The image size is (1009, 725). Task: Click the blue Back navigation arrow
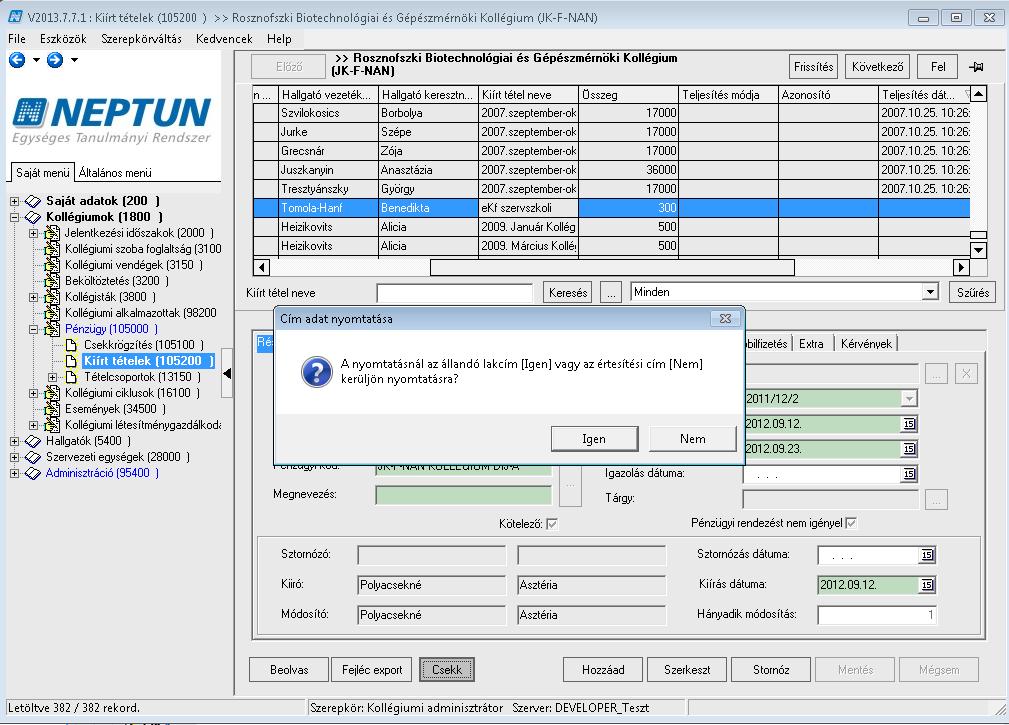(x=17, y=60)
